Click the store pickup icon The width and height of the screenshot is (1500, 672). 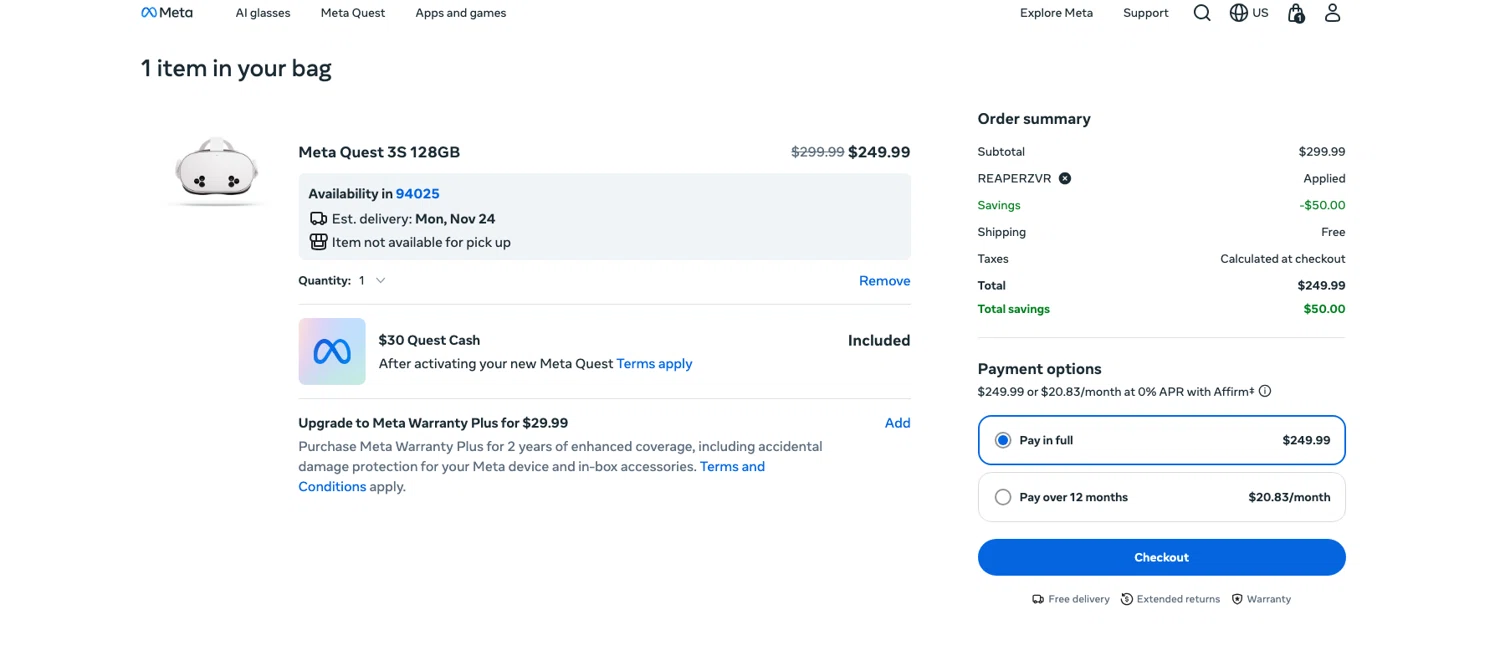[318, 242]
